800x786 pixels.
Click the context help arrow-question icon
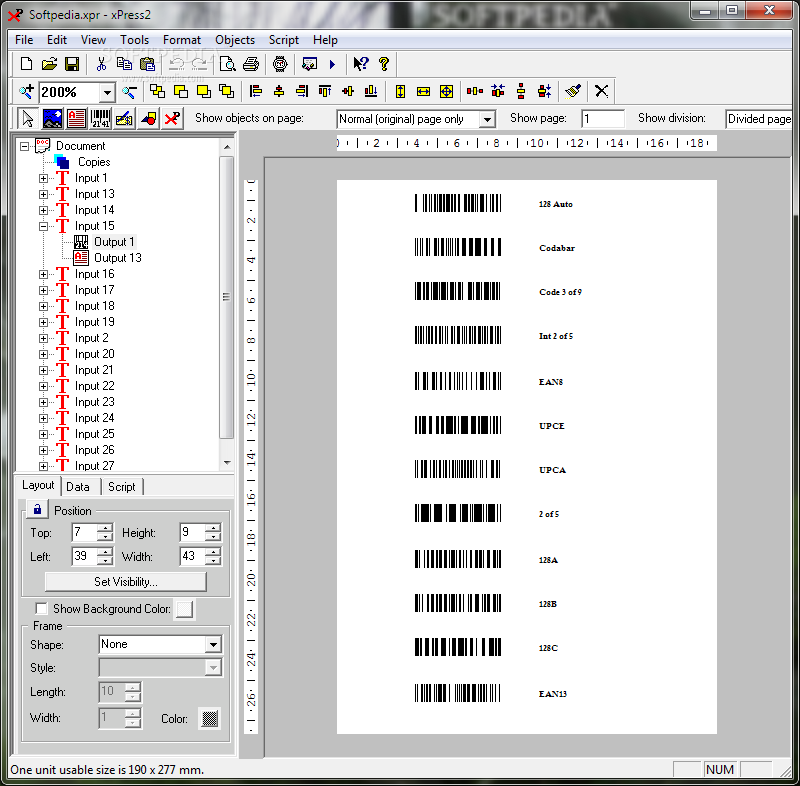point(361,64)
